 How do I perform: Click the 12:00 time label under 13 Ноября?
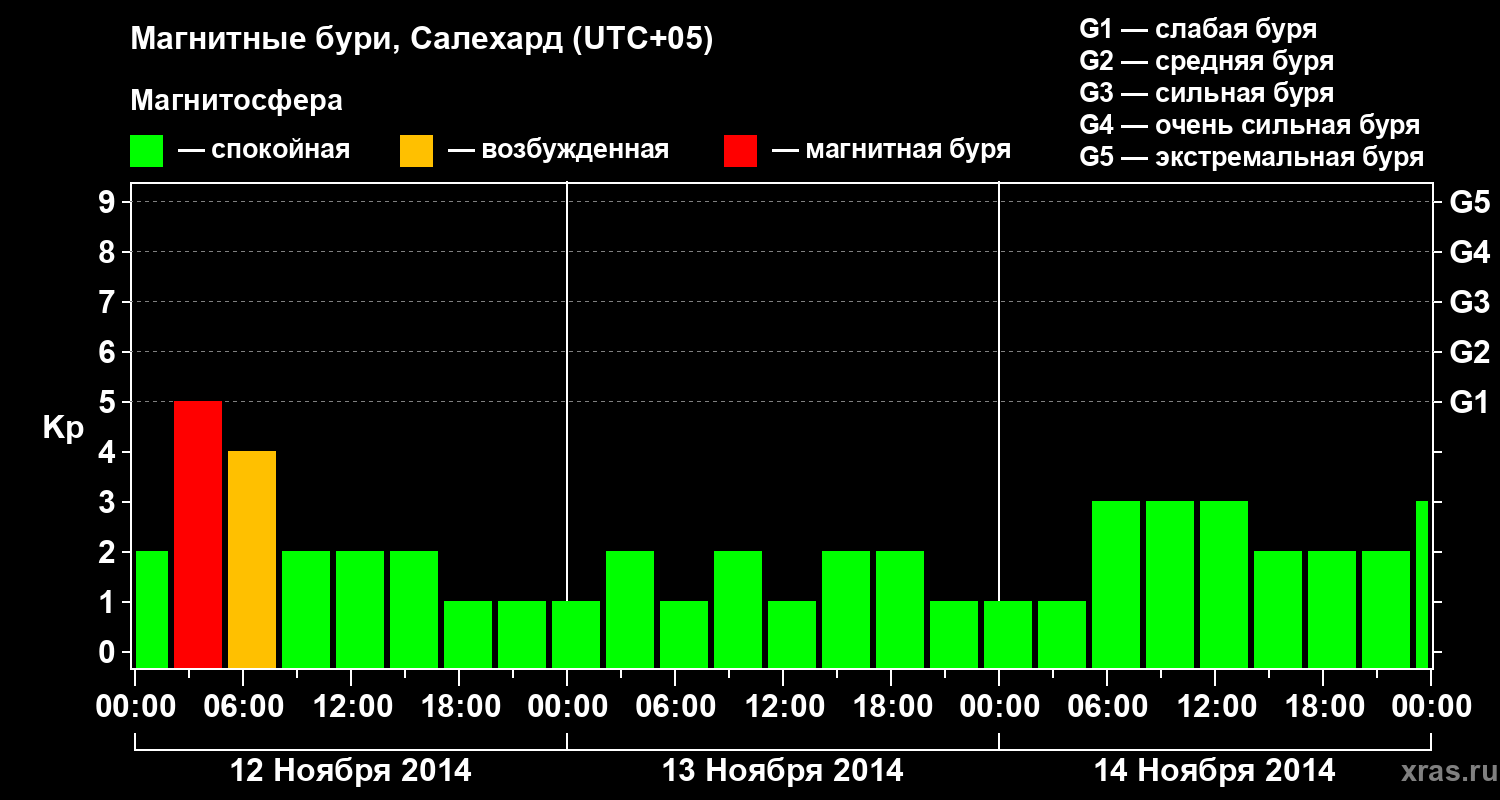click(783, 706)
